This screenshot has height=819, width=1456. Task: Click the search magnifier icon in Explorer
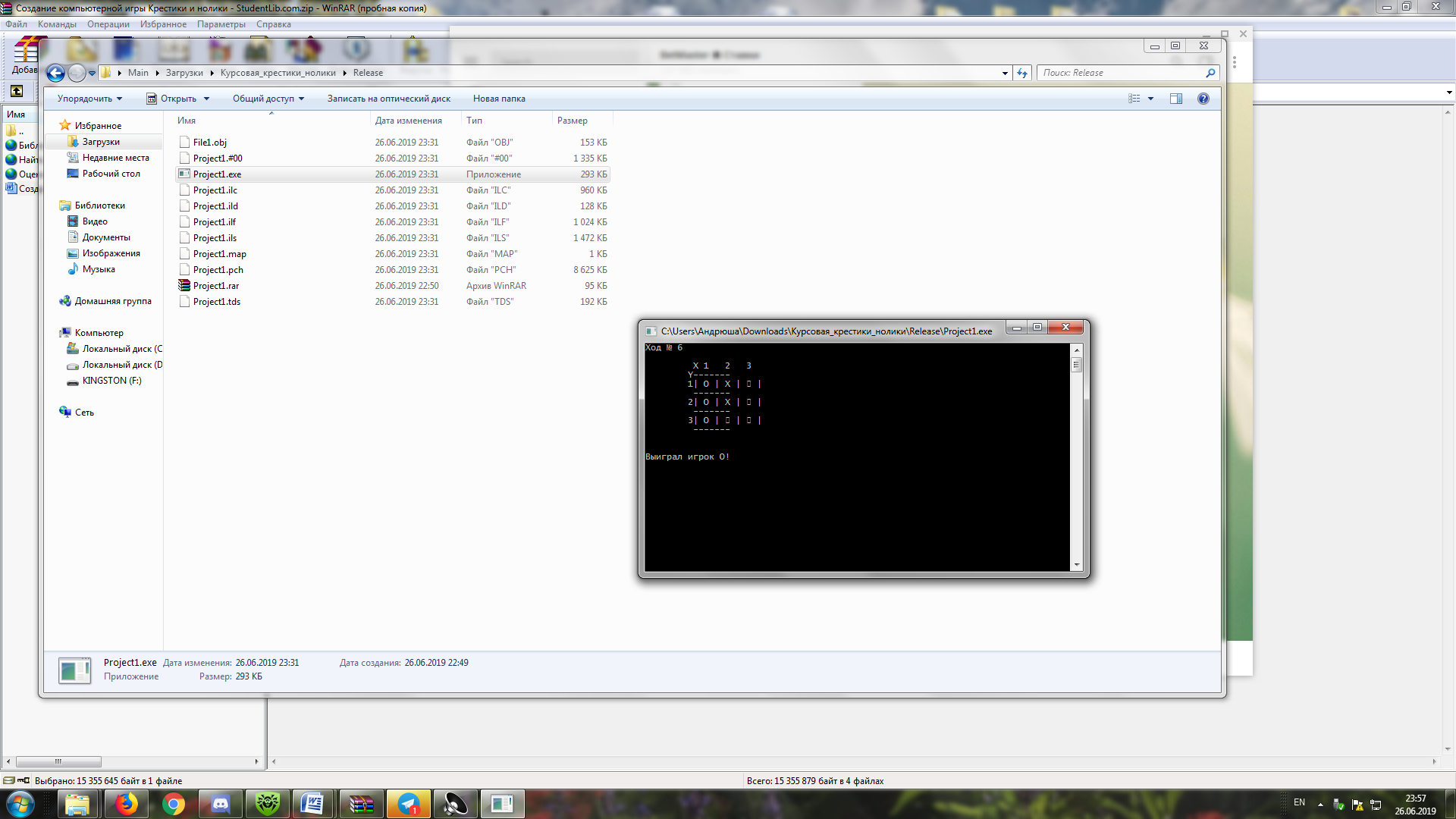[x=1210, y=73]
